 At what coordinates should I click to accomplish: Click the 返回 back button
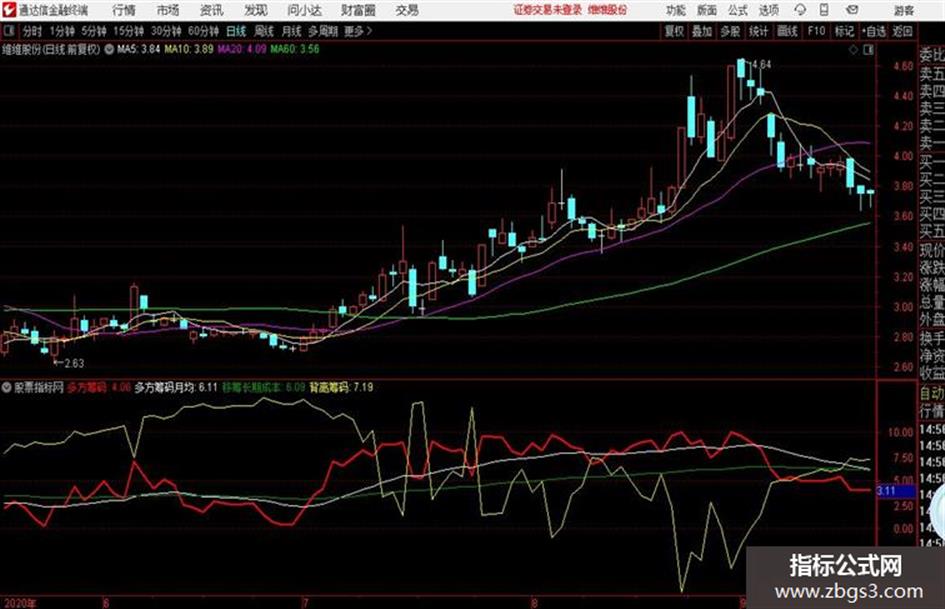point(902,31)
